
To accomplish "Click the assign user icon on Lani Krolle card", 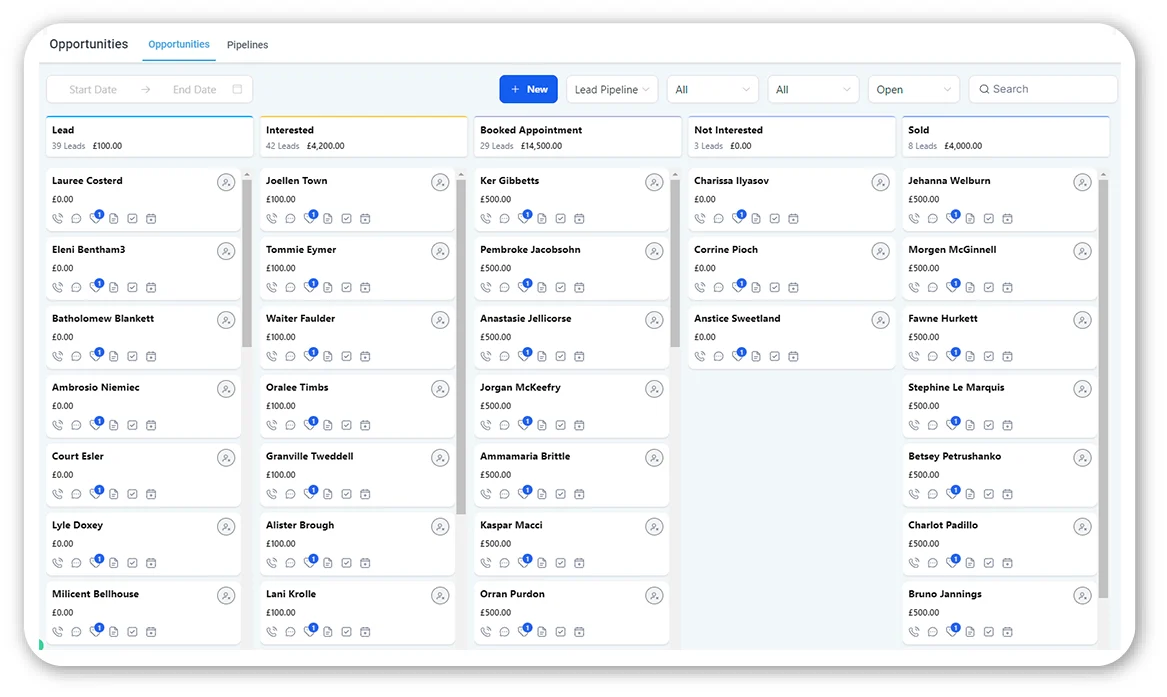I will pos(440,596).
